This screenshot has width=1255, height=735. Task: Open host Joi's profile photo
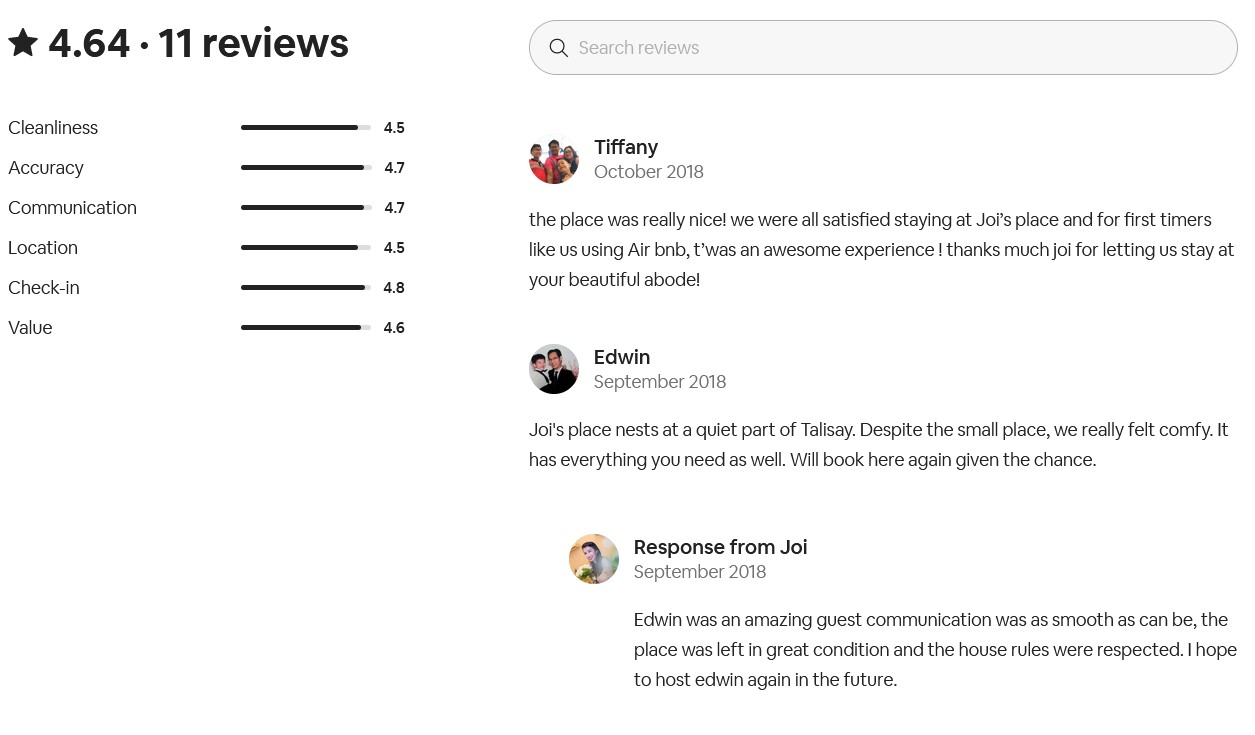coord(594,559)
